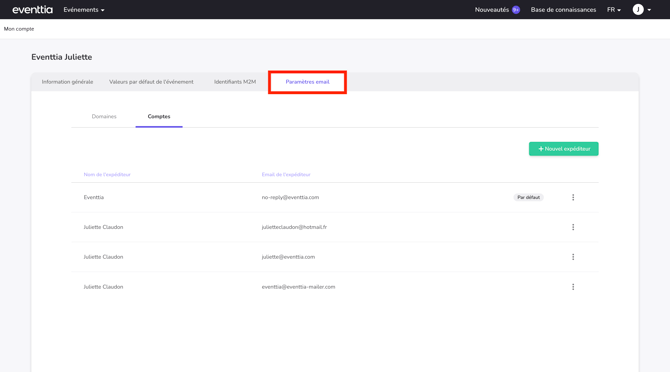Image resolution: width=670 pixels, height=372 pixels.
Task: Click email juliette@eventtia.com
Action: point(288,257)
